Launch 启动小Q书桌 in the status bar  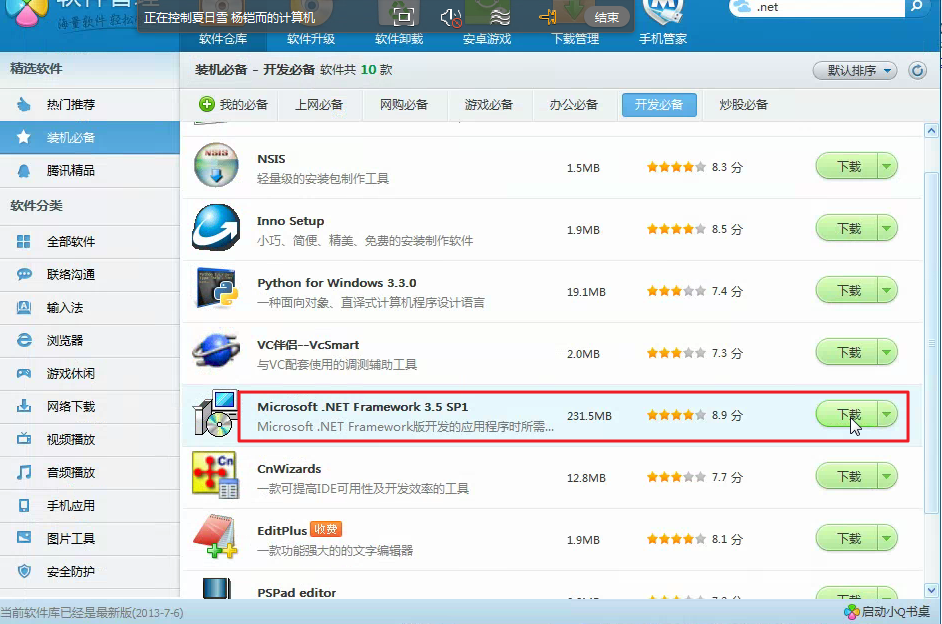888,612
